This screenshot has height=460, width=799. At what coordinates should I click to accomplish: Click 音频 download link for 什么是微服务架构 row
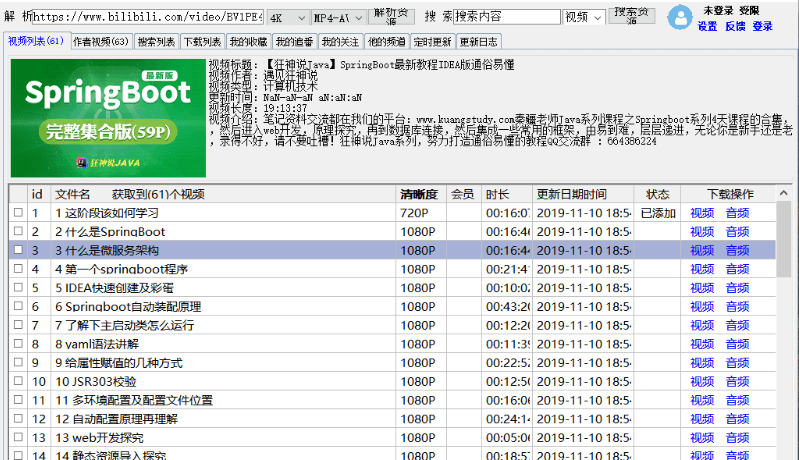tap(737, 250)
